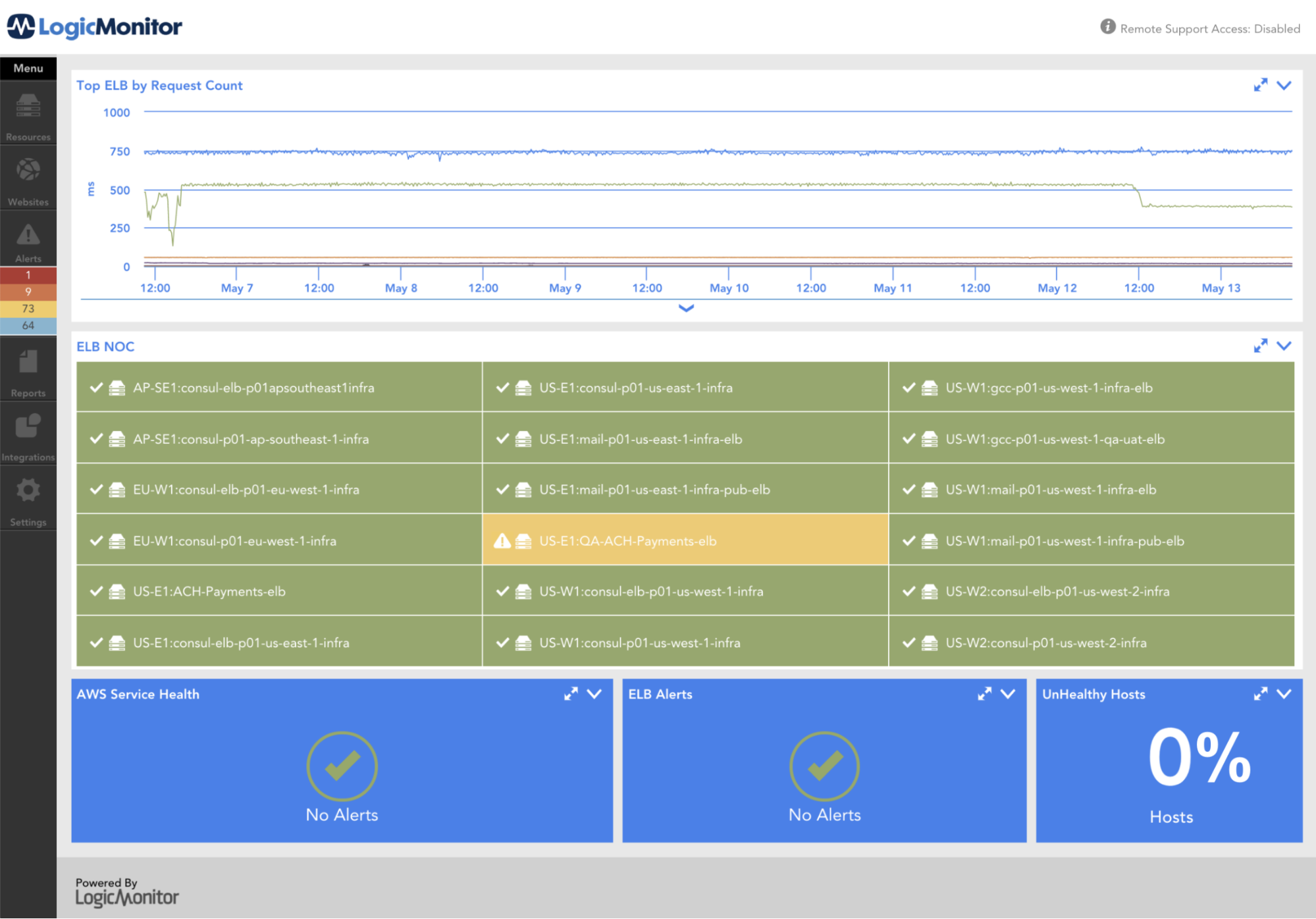Screen dimensions: 1316x919
Task: Select US-W1:gcc-p01-us-west-1-qa-uat-elb NOC item
Action: coord(1092,438)
